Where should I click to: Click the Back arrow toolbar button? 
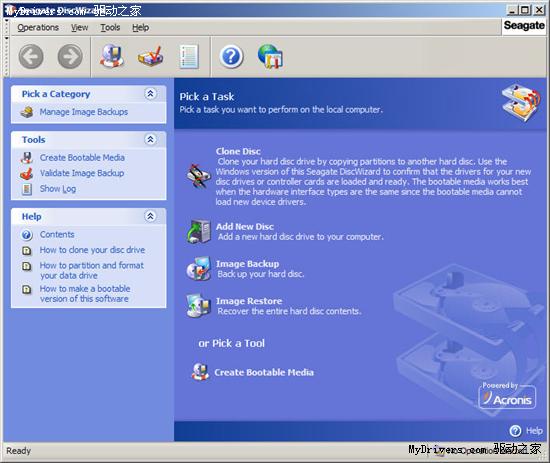[x=31, y=56]
